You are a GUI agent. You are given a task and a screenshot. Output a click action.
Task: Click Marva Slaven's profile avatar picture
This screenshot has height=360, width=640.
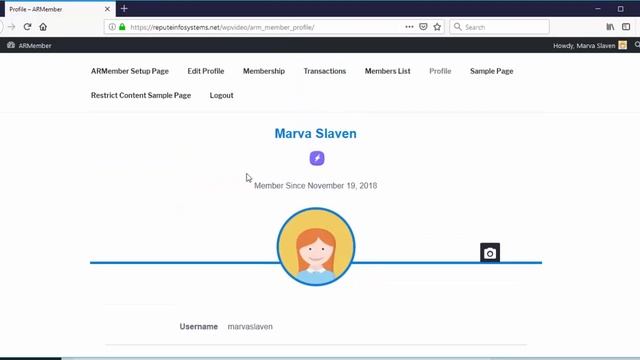coord(316,247)
